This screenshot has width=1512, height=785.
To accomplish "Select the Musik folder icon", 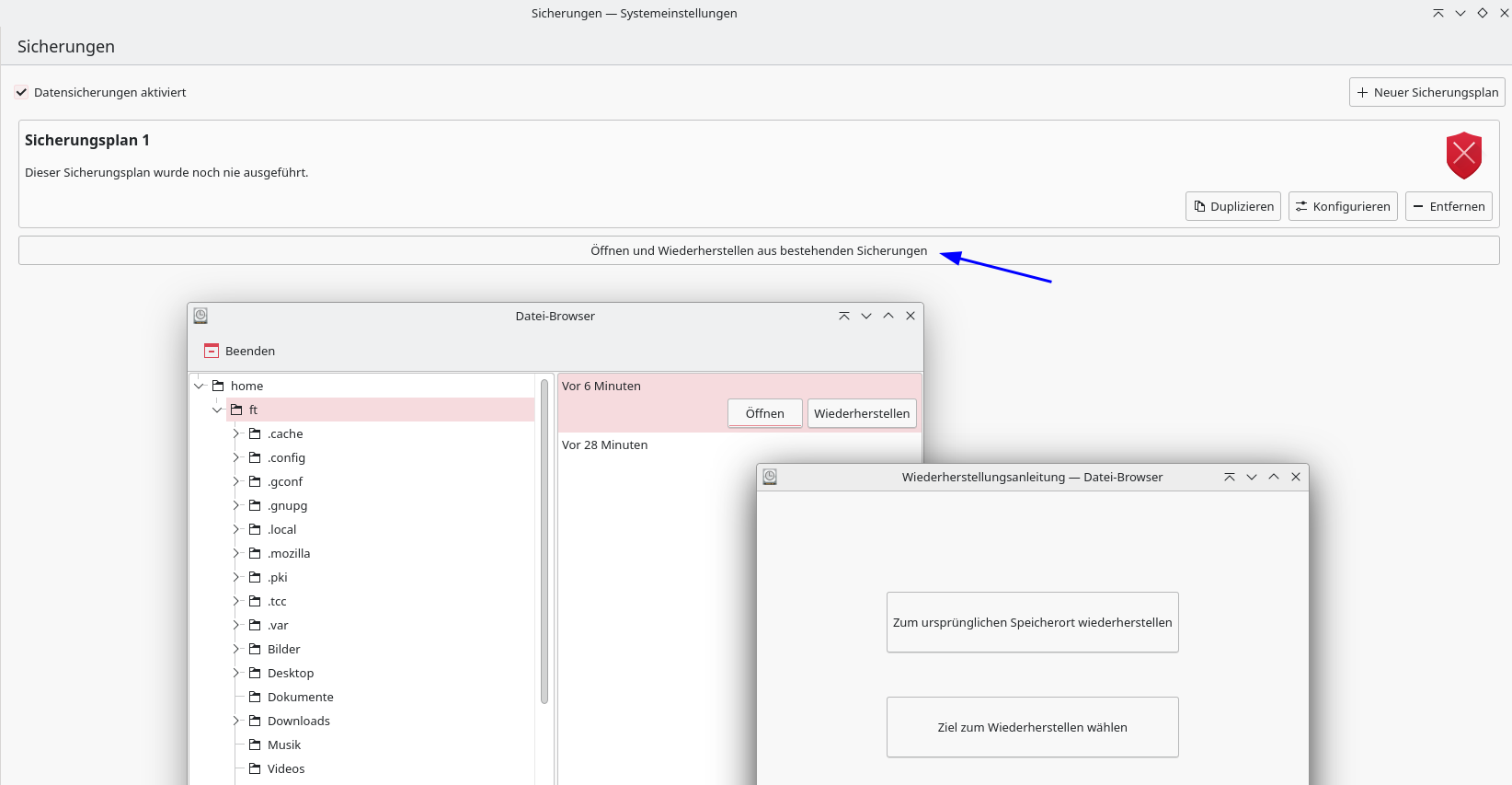I will pyautogui.click(x=255, y=745).
